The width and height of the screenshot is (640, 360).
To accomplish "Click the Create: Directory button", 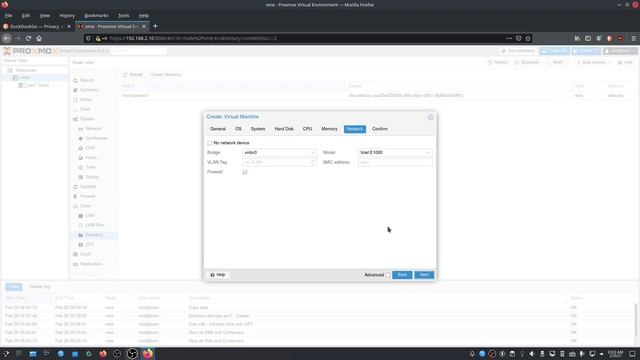I will (x=166, y=75).
